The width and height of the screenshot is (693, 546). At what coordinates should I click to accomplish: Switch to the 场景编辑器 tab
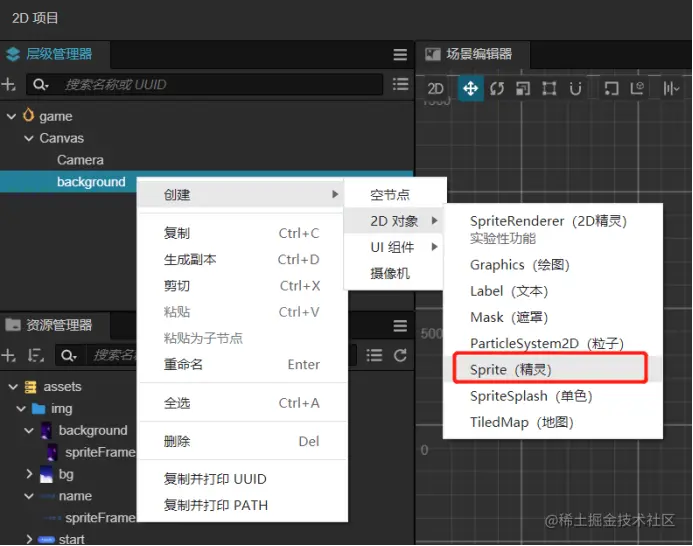(472, 54)
